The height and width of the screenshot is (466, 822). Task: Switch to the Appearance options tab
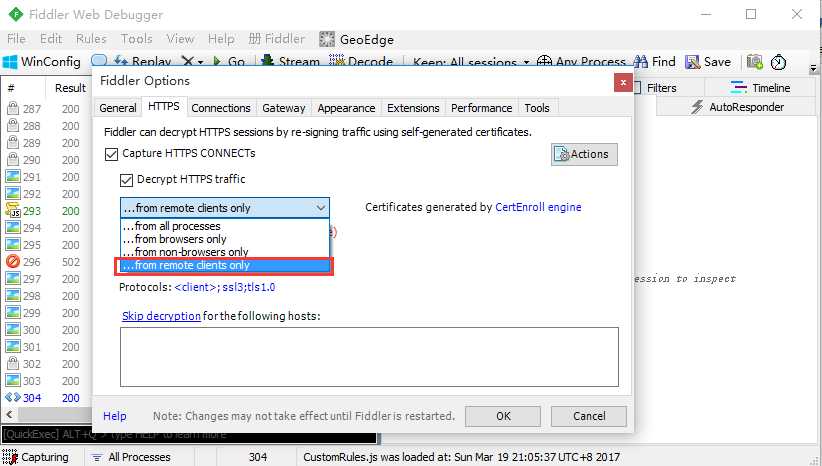346,108
